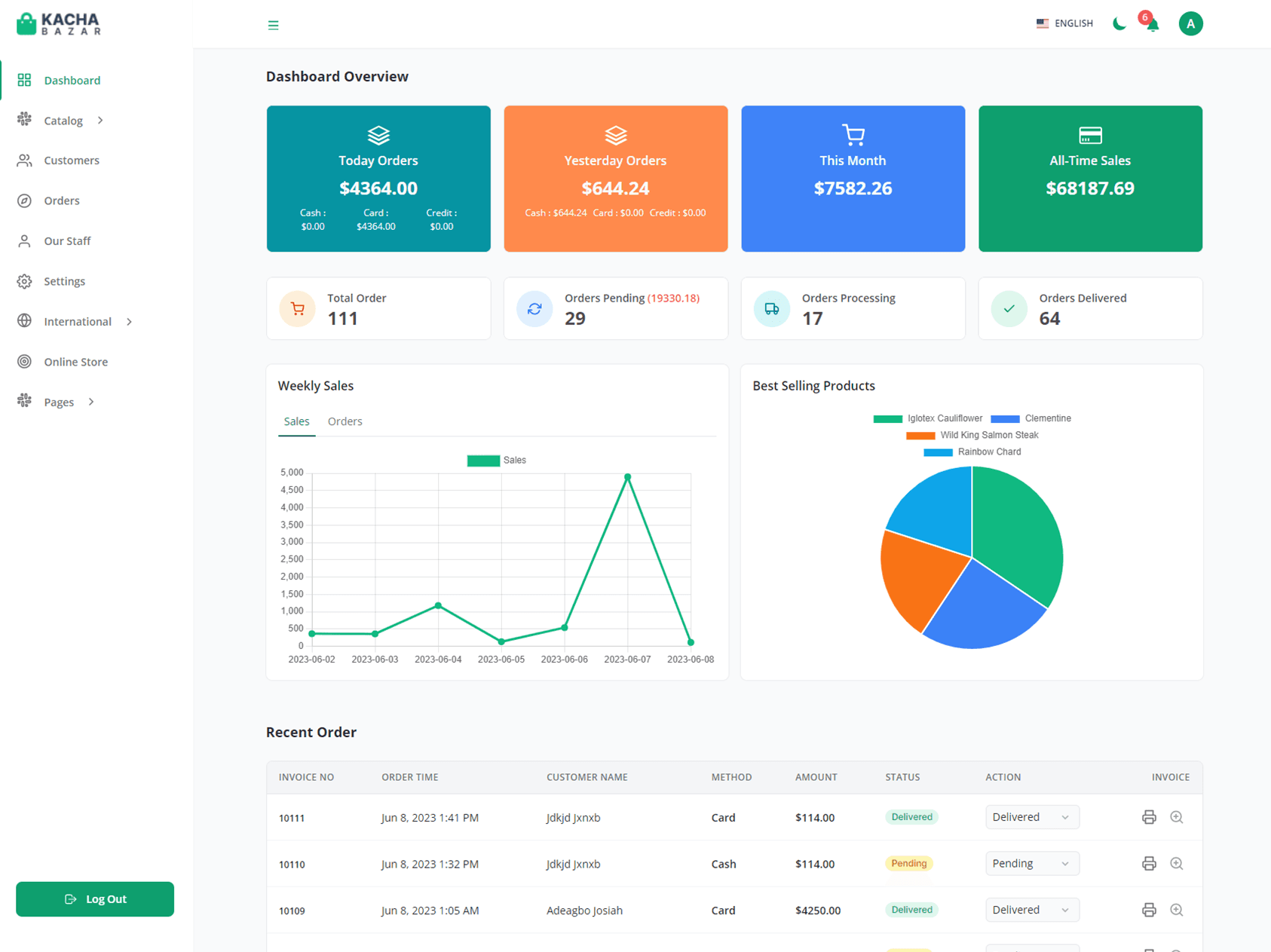Click the This Month cart icon
Screen dimensions: 1271x952
[853, 135]
